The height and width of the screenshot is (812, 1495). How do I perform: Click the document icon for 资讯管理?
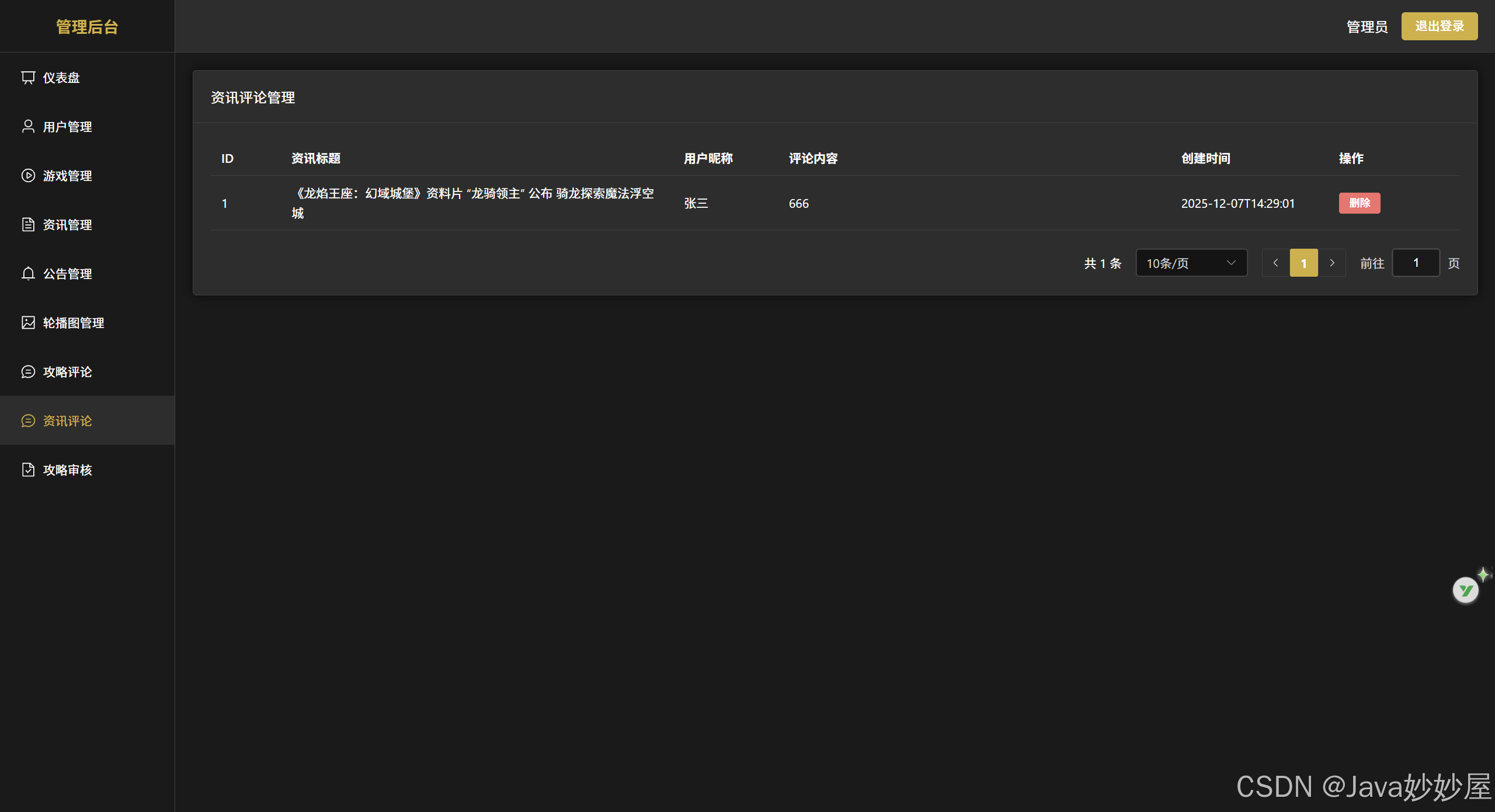28,225
